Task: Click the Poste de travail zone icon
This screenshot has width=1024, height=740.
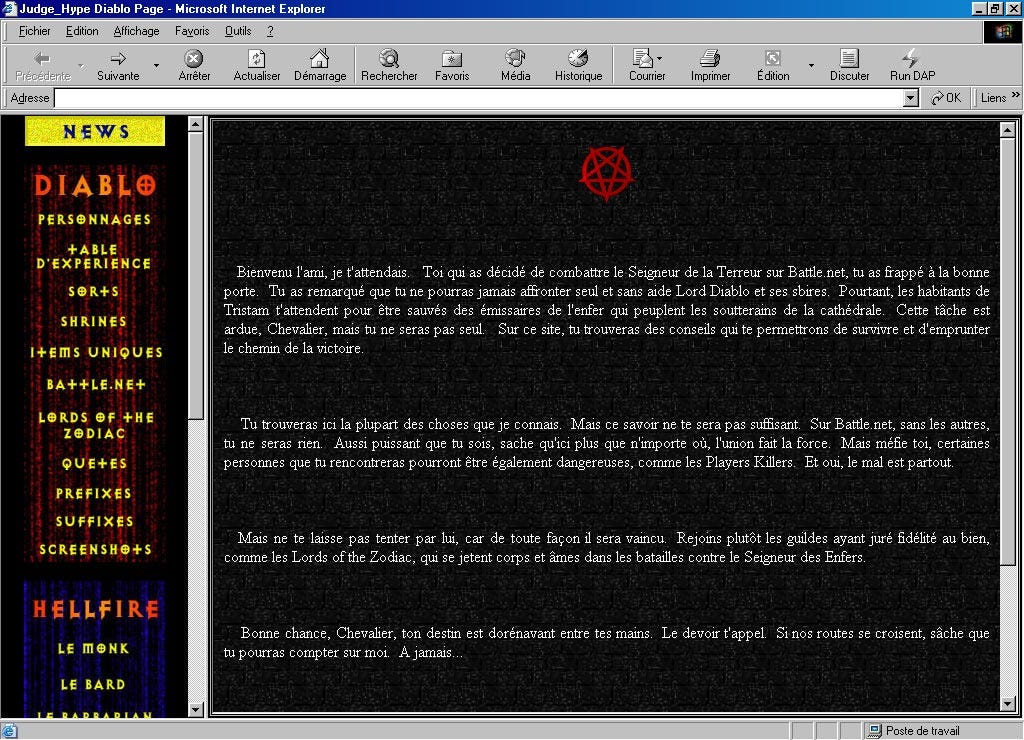Action: point(873,731)
